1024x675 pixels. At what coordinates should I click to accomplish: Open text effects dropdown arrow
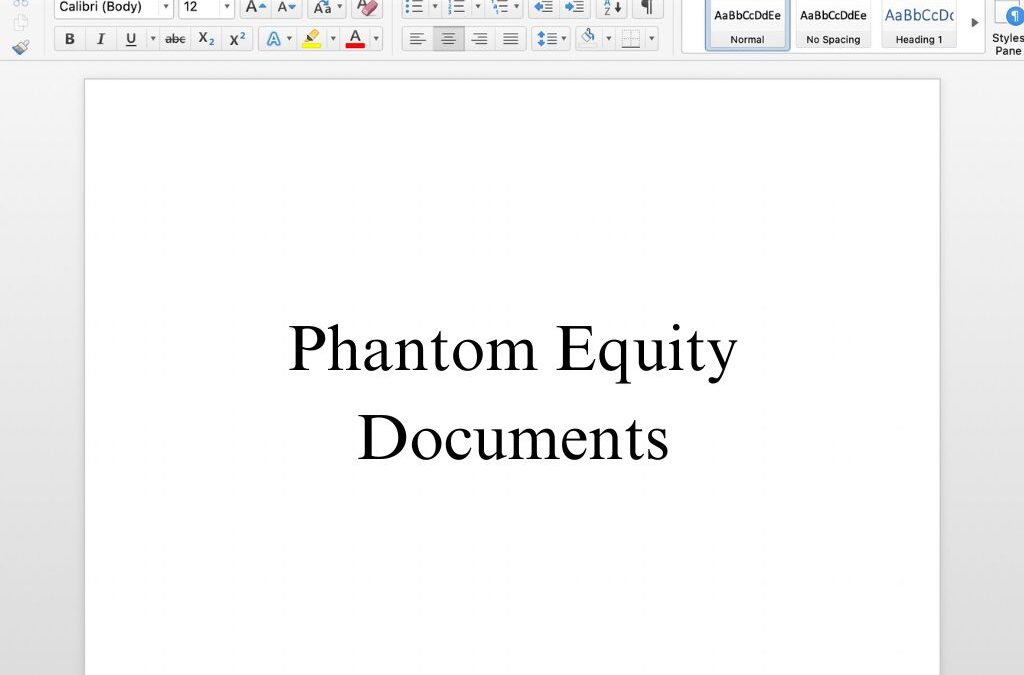pyautogui.click(x=289, y=39)
